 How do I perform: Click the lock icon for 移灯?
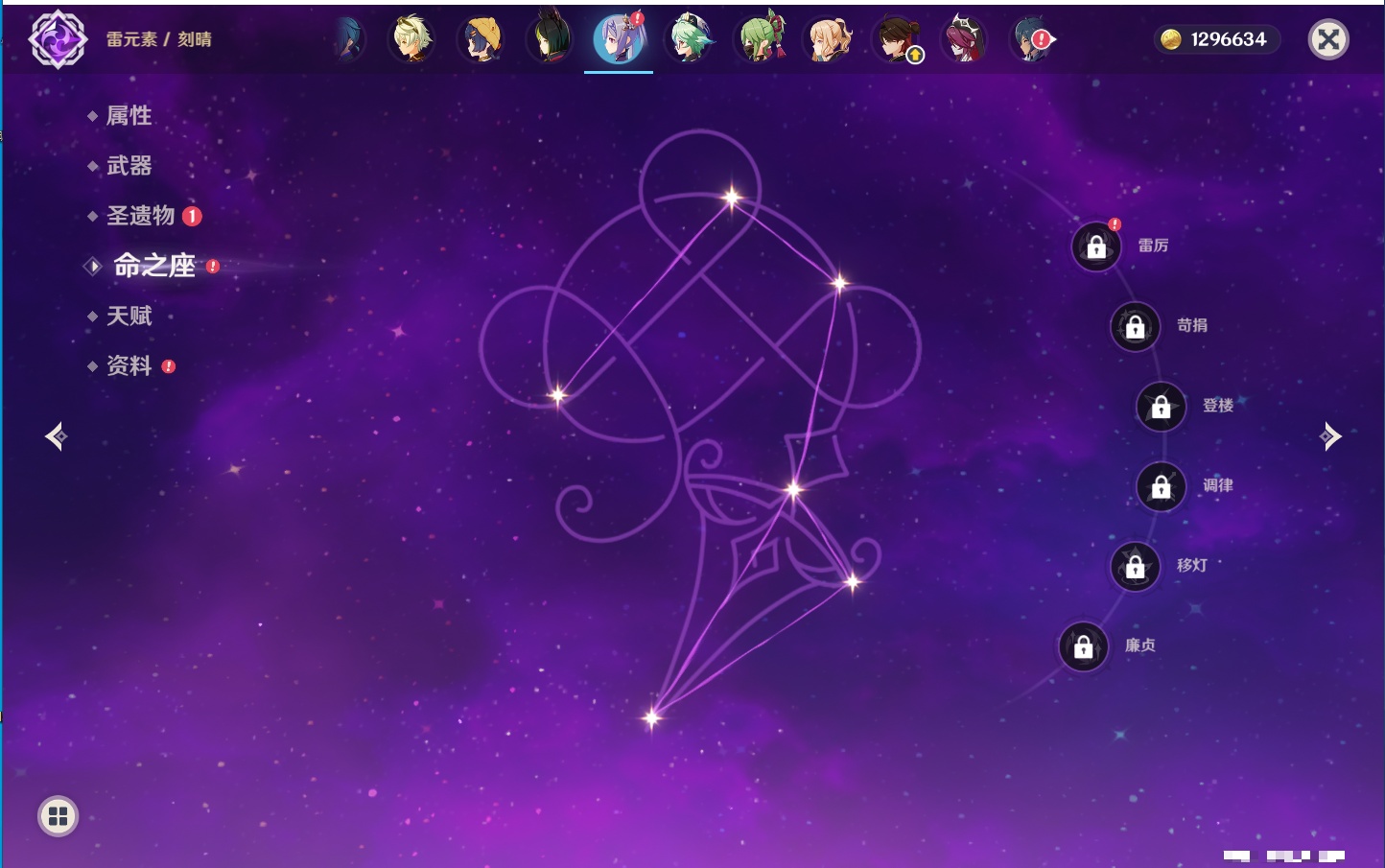click(x=1136, y=567)
